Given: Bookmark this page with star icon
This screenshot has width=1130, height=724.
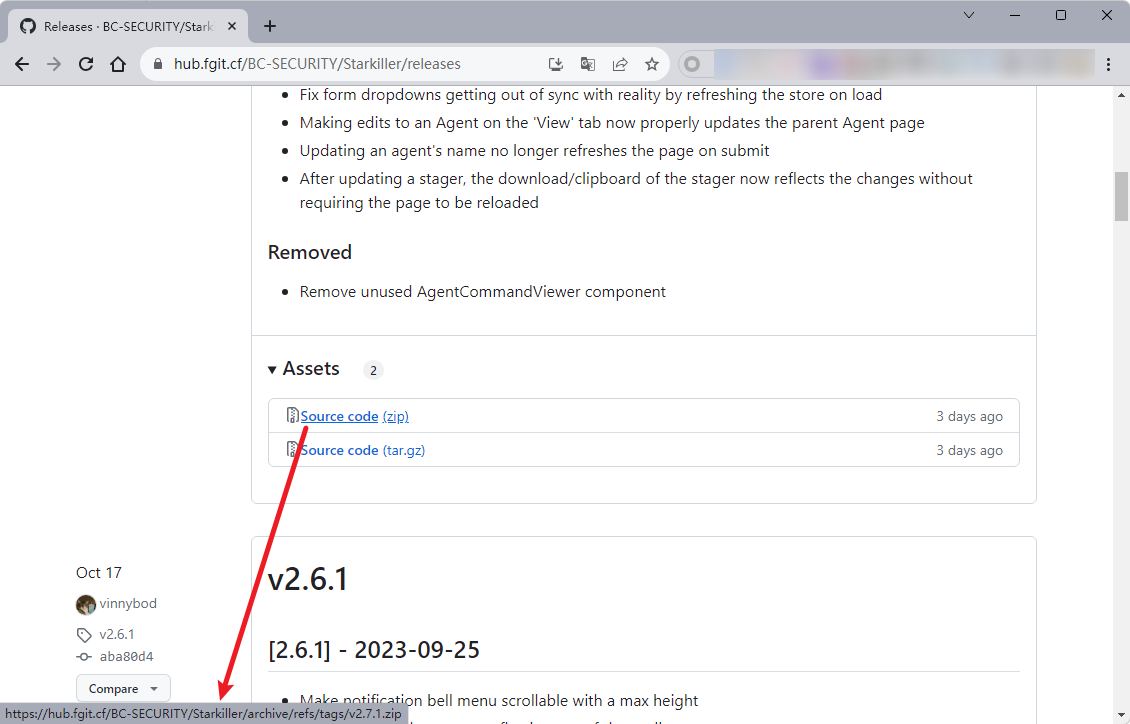Looking at the screenshot, I should tap(652, 64).
